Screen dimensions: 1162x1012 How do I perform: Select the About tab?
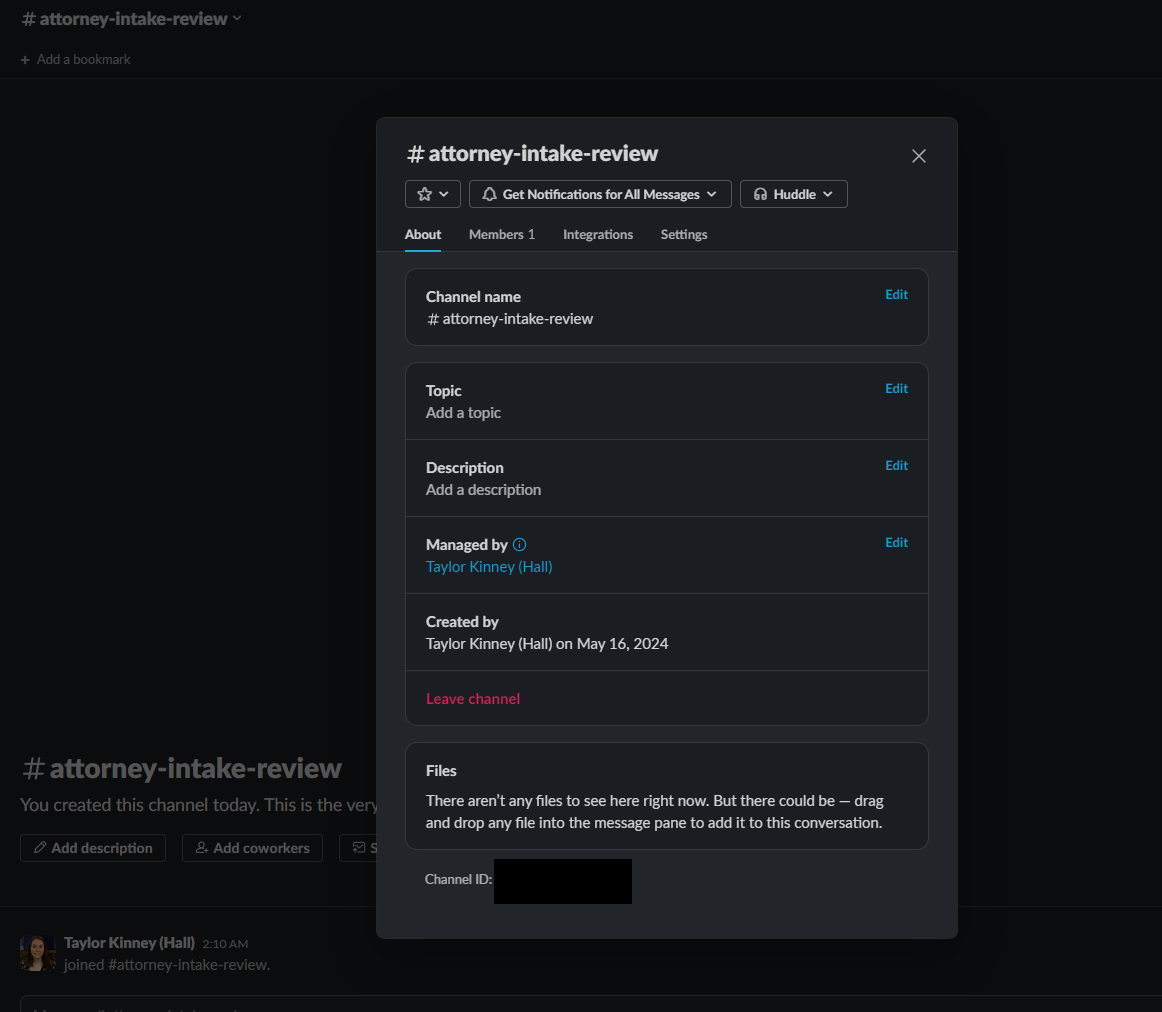tap(422, 234)
